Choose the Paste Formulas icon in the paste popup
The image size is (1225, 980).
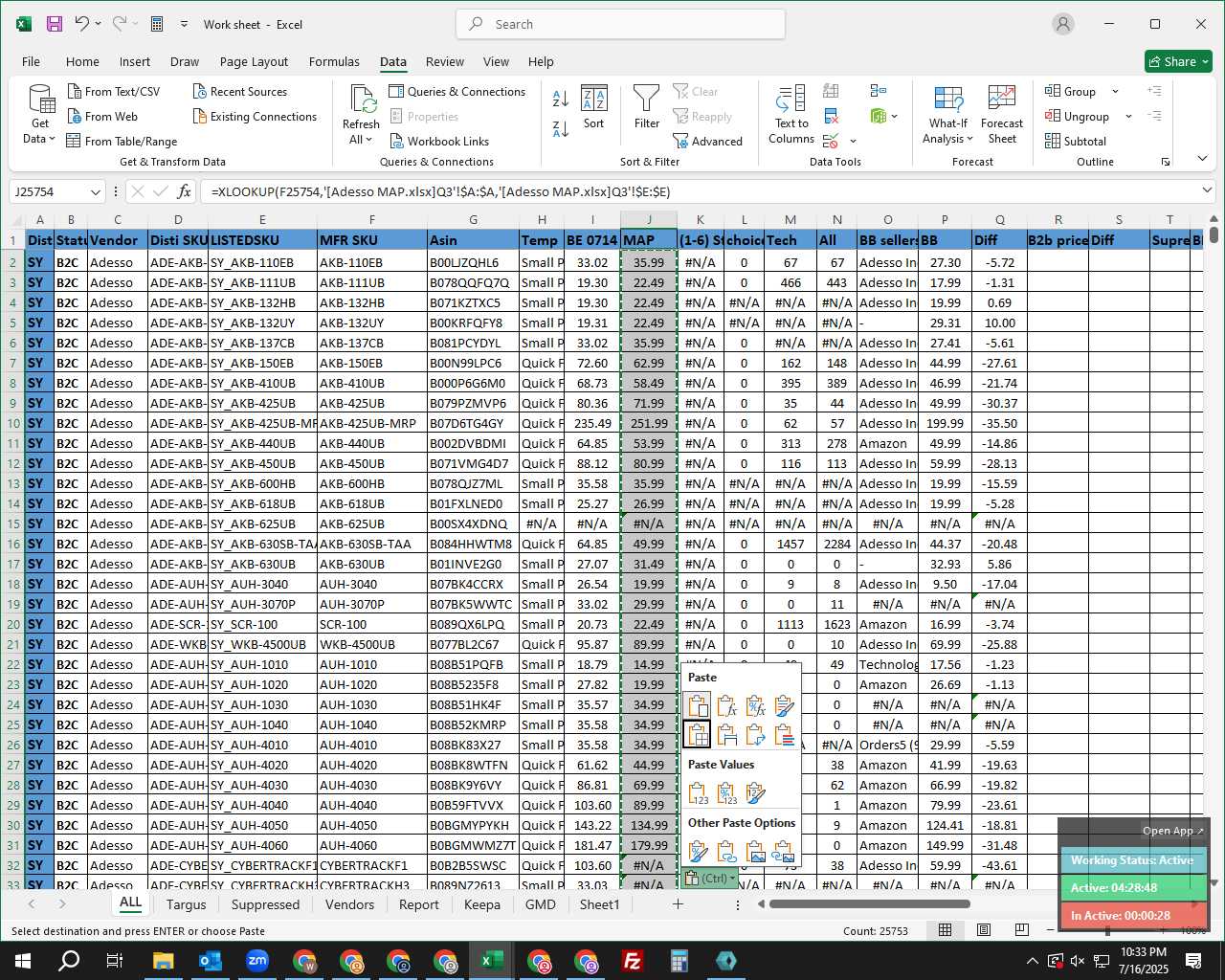pyautogui.click(x=726, y=706)
